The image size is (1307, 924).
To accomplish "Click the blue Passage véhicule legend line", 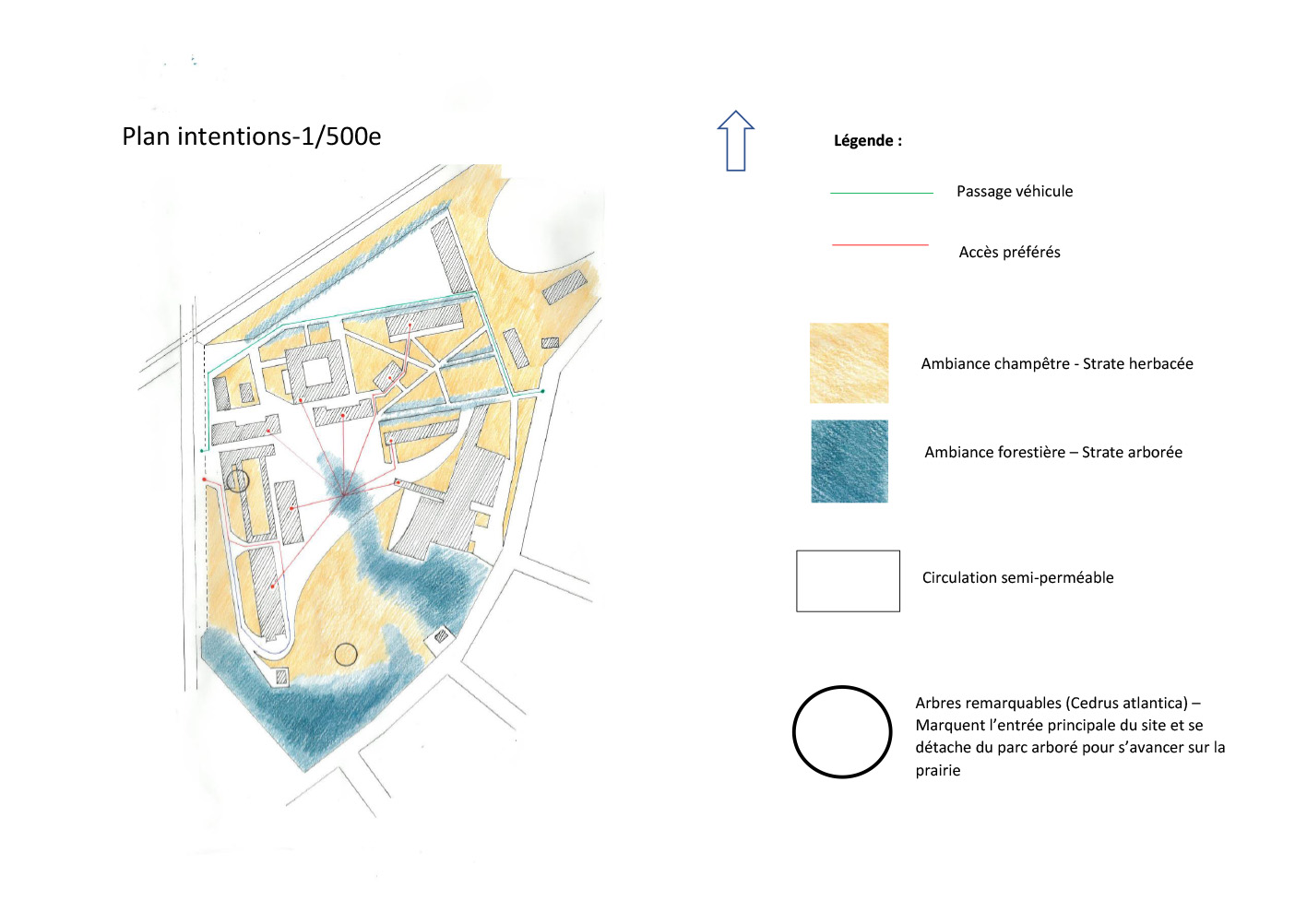I will tap(882, 193).
